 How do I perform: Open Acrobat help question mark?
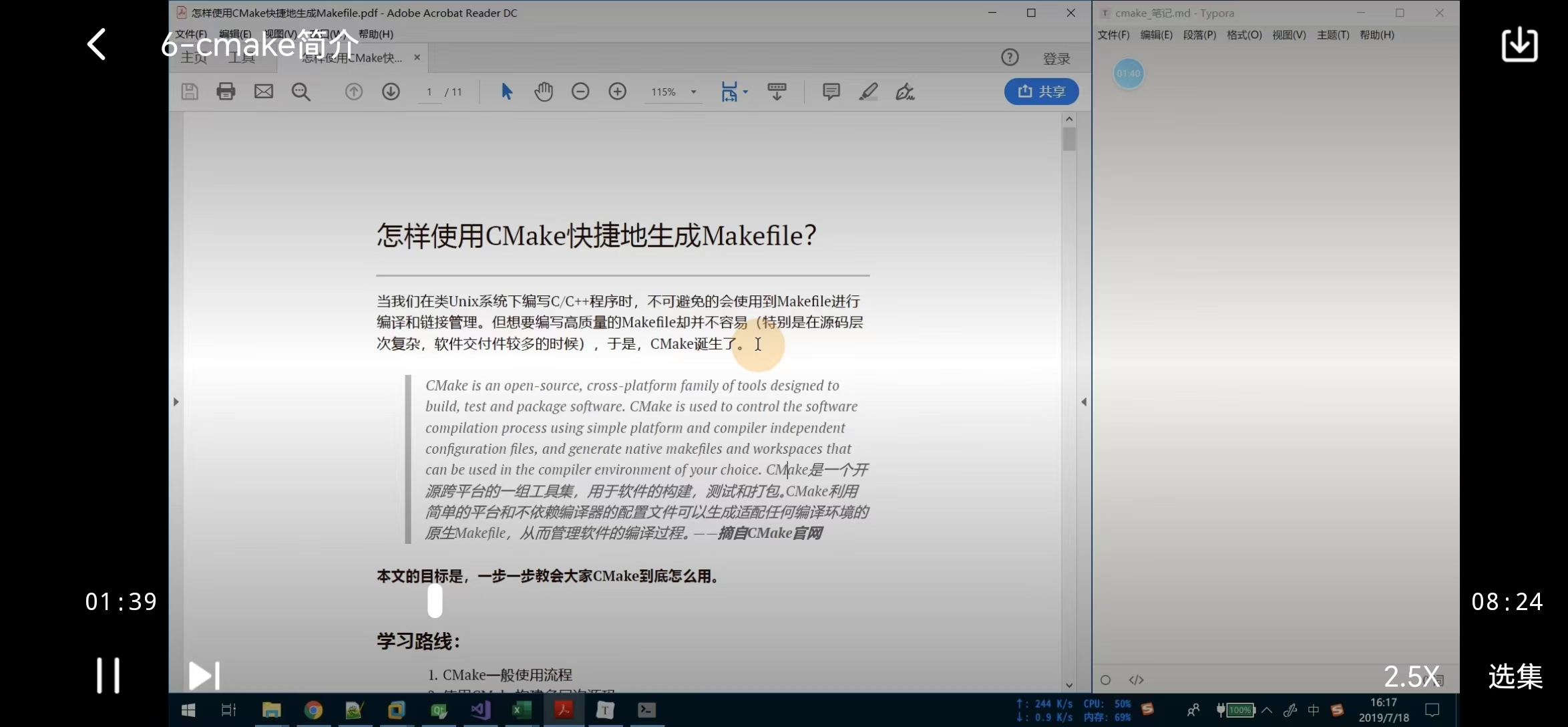pos(1010,57)
